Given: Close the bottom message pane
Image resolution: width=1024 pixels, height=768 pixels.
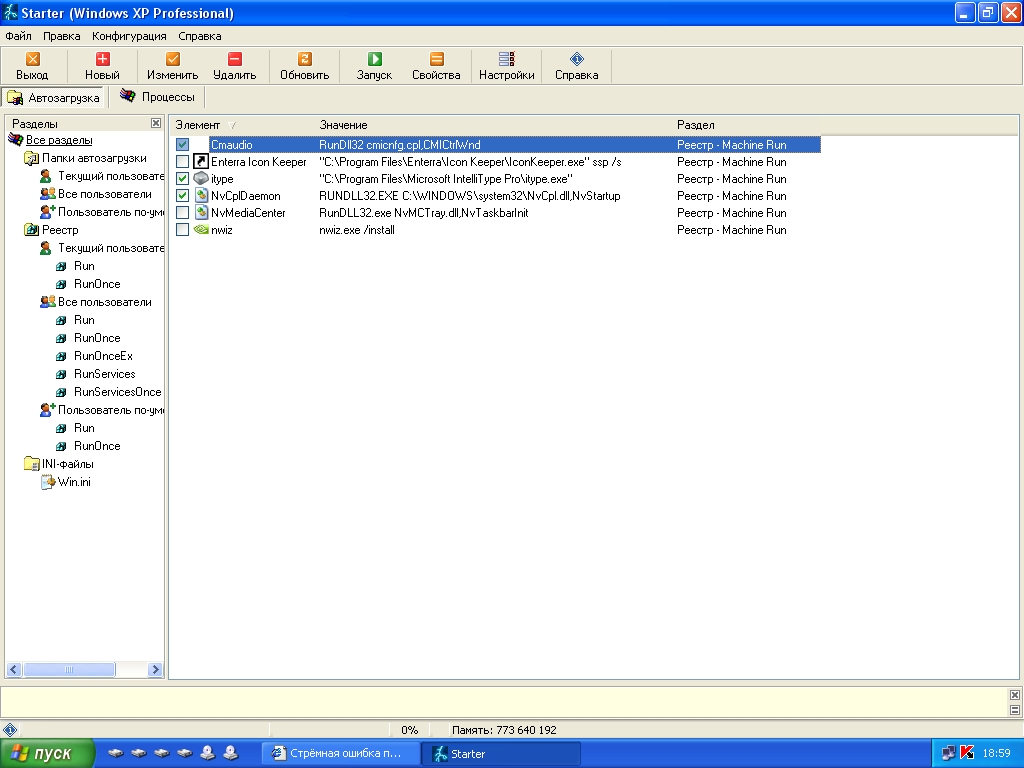Looking at the screenshot, I should point(1014,695).
